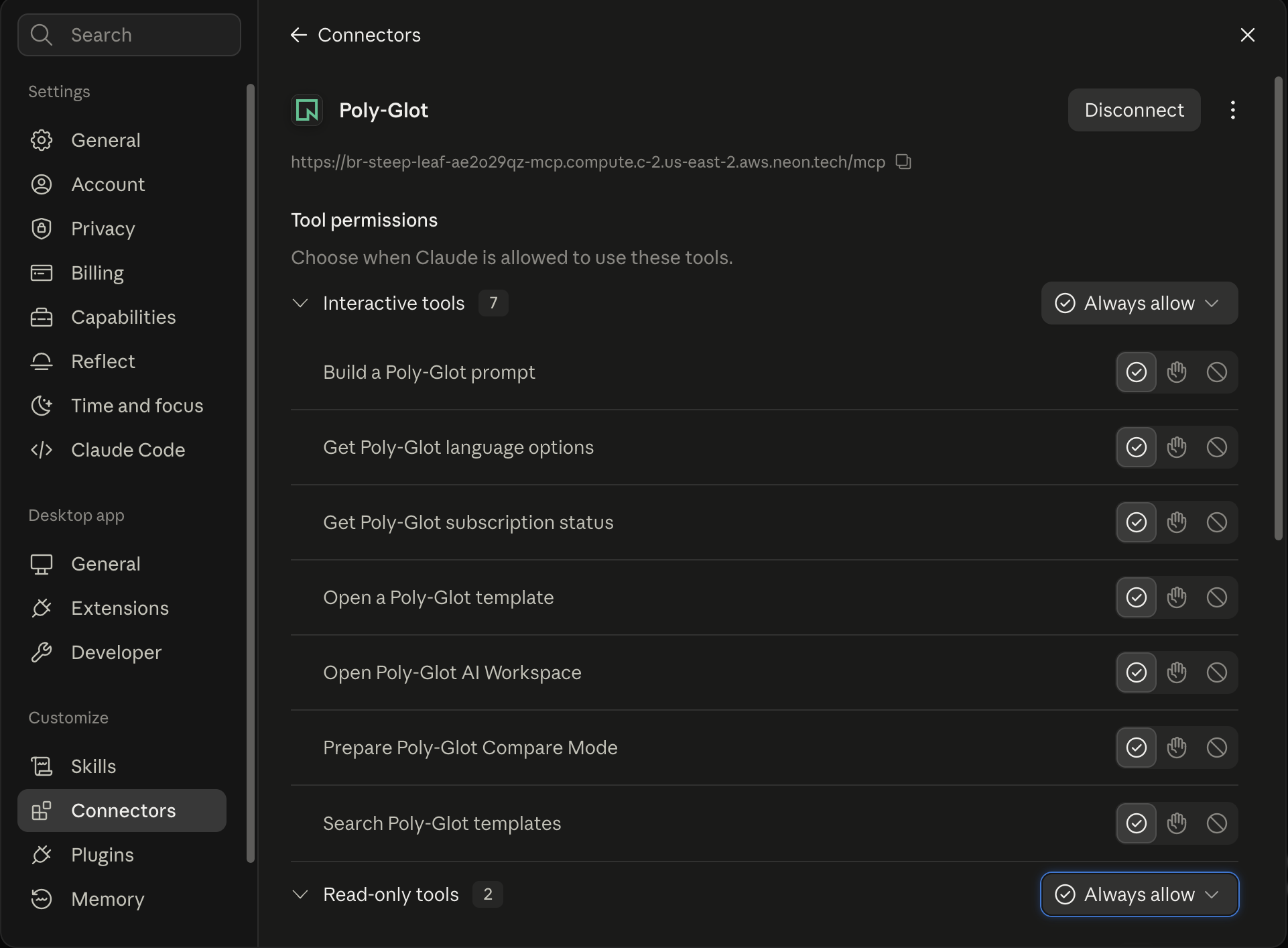The height and width of the screenshot is (948, 1288).
Task: Block Get Poly-Glot language options tool
Action: pyautogui.click(x=1217, y=447)
